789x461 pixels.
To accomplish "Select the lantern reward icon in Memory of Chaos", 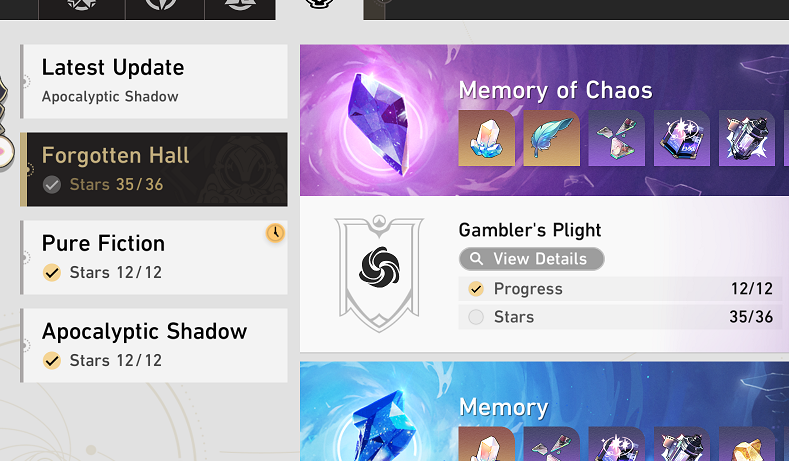I will pyautogui.click(x=747, y=138).
